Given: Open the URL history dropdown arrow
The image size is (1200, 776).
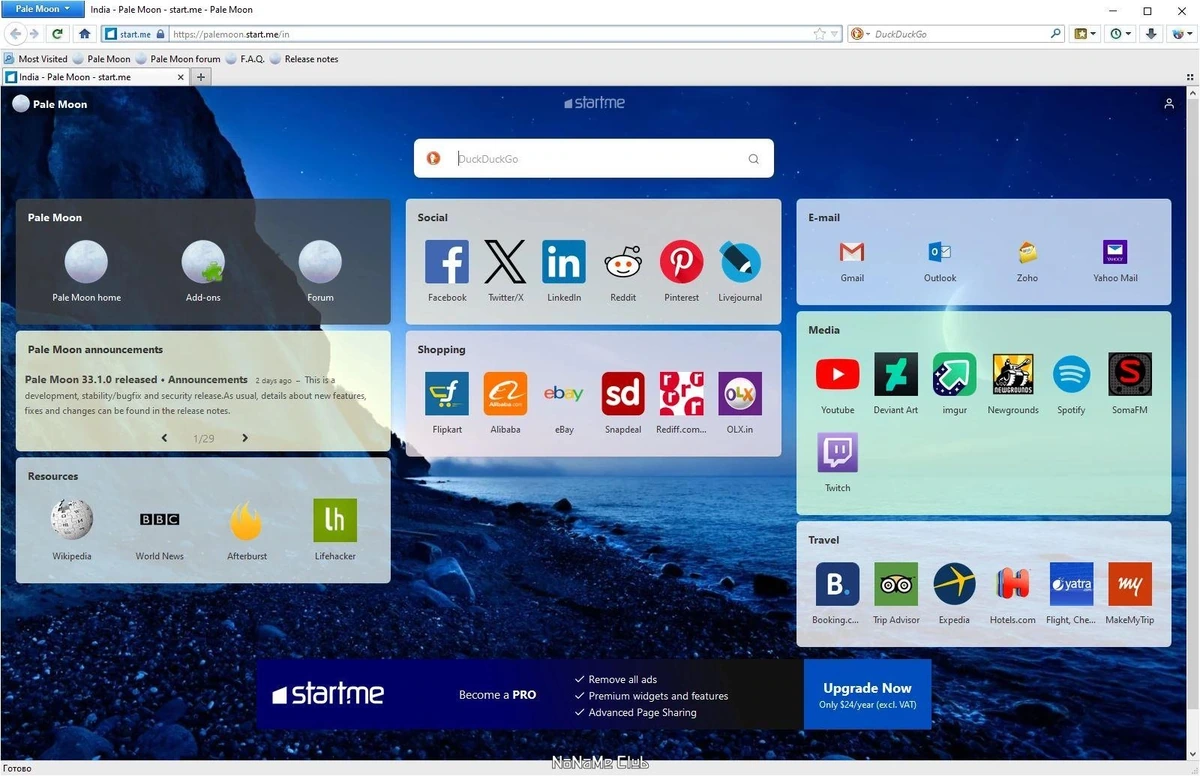Looking at the screenshot, I should click(x=835, y=34).
